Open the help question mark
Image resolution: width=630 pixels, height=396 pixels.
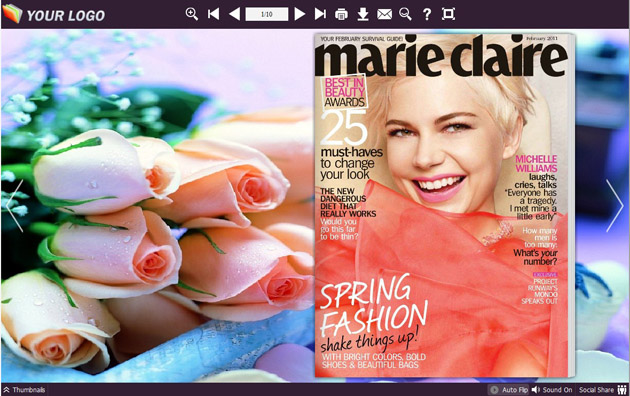pyautogui.click(x=427, y=14)
